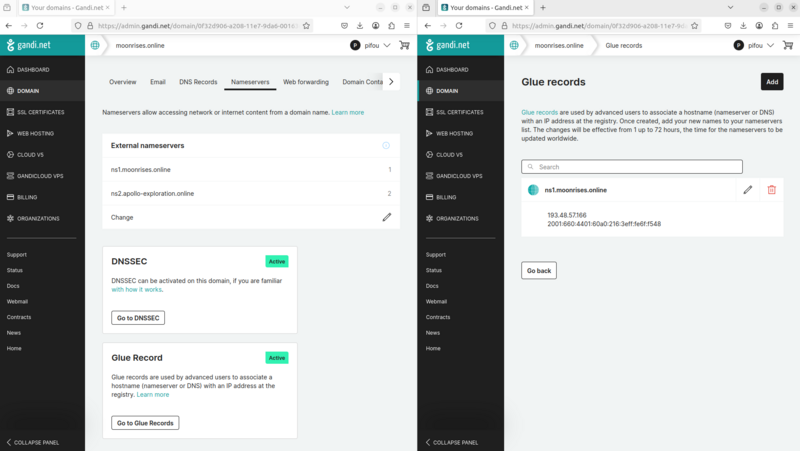The height and width of the screenshot is (451, 800).
Task: Click the Go back button
Action: pos(539,271)
